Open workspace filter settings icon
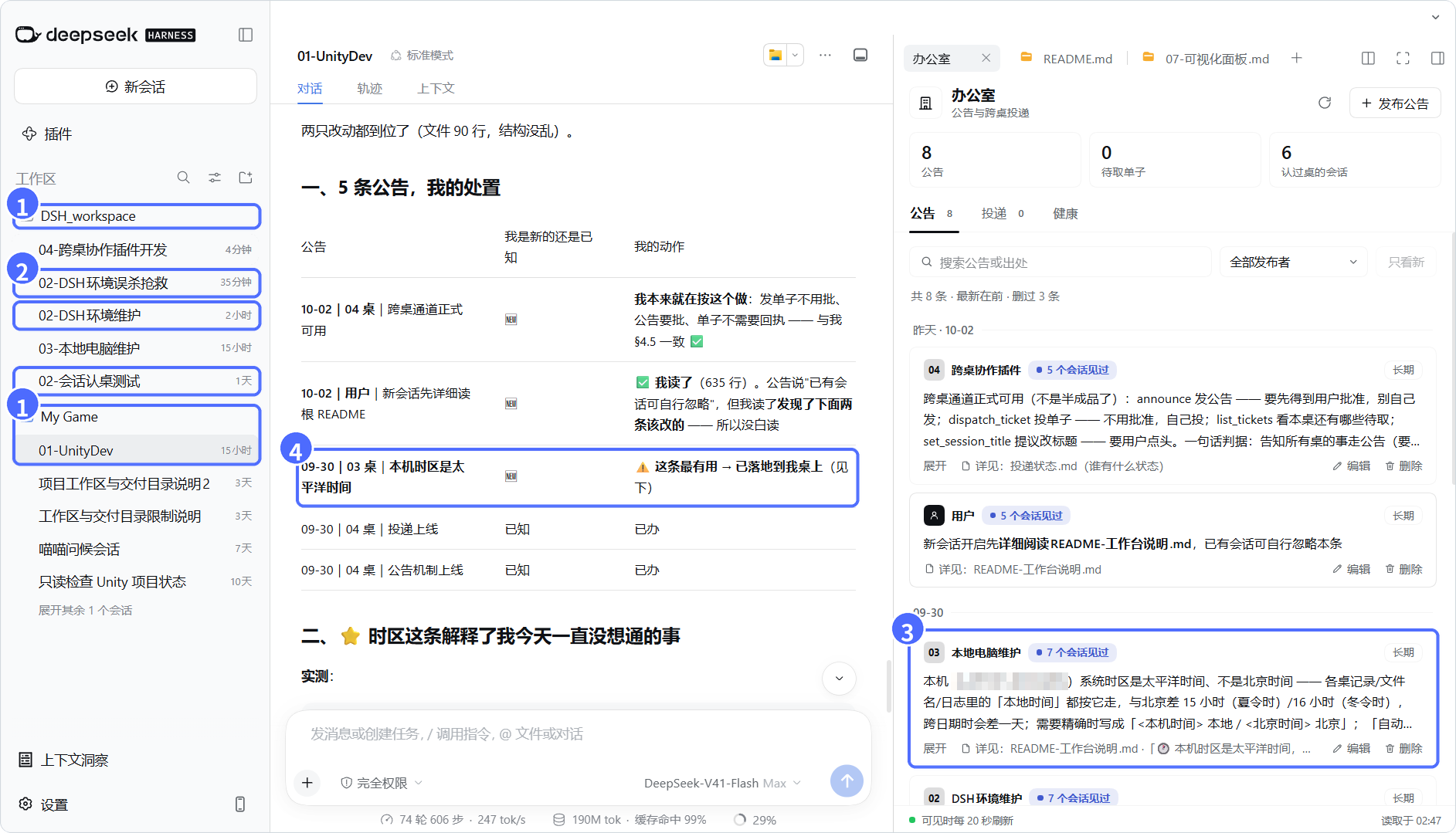The width and height of the screenshot is (1456, 833). click(x=215, y=178)
